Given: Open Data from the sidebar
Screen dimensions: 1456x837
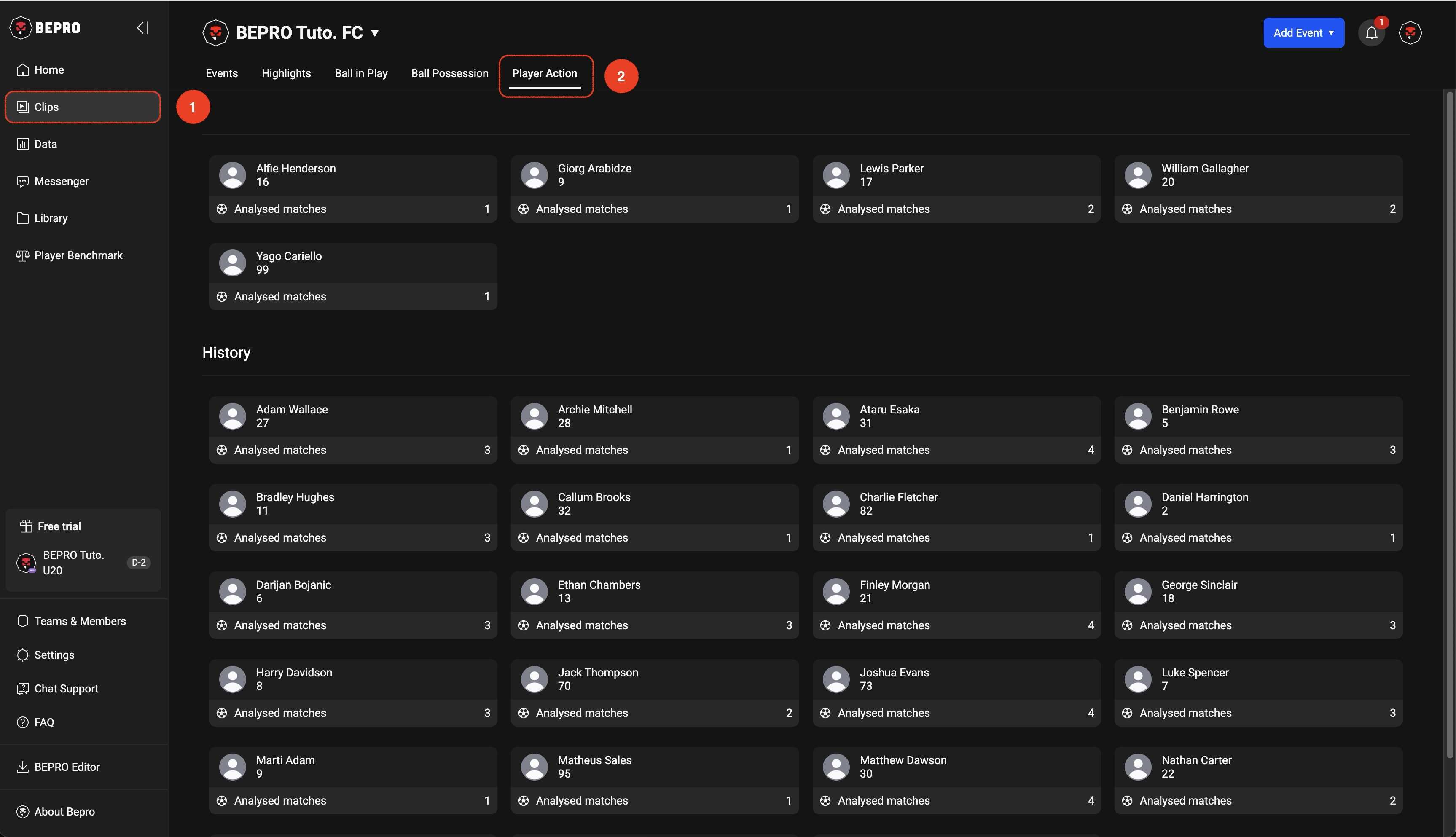Looking at the screenshot, I should (46, 144).
